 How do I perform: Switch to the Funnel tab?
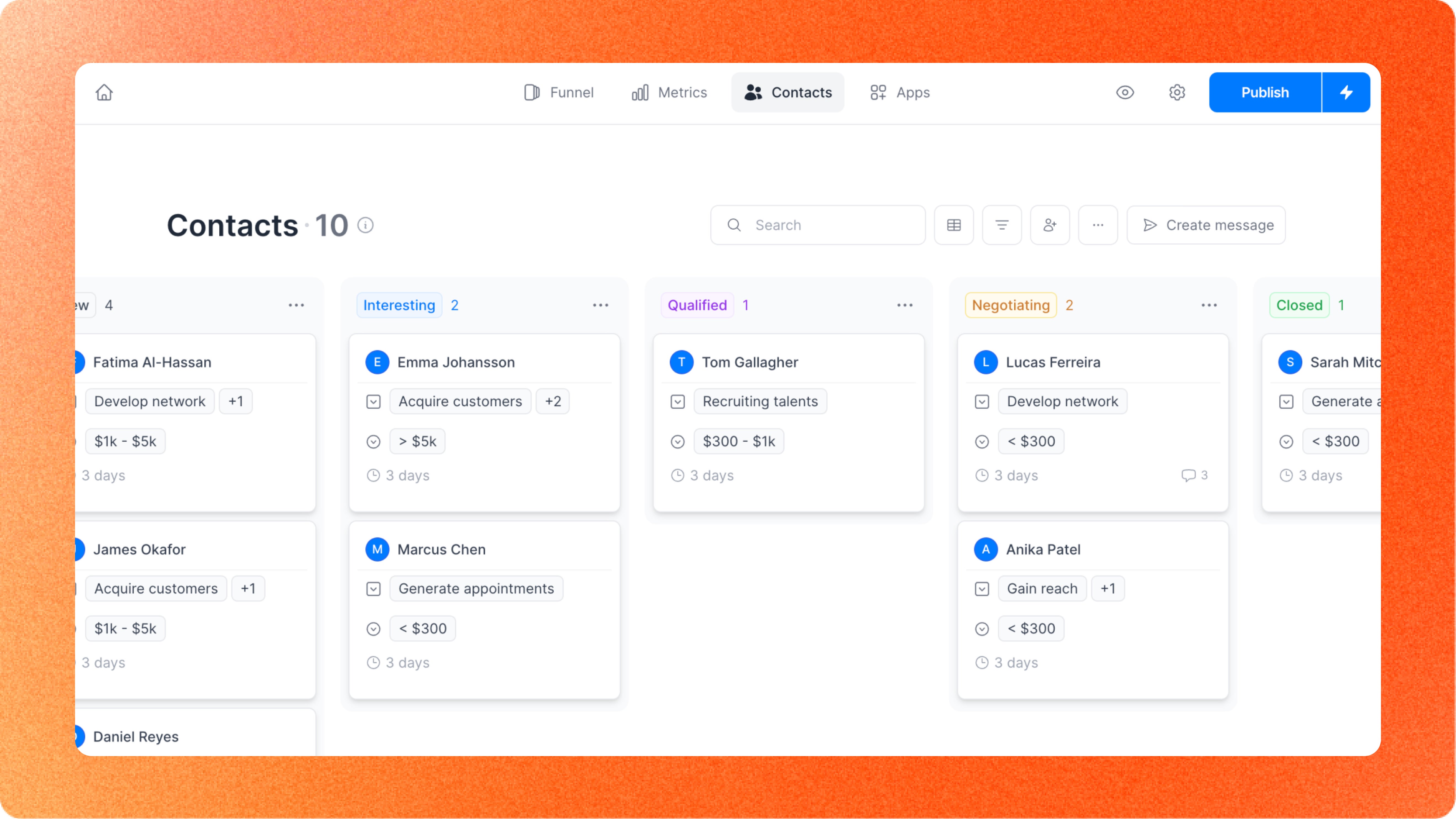coord(558,92)
